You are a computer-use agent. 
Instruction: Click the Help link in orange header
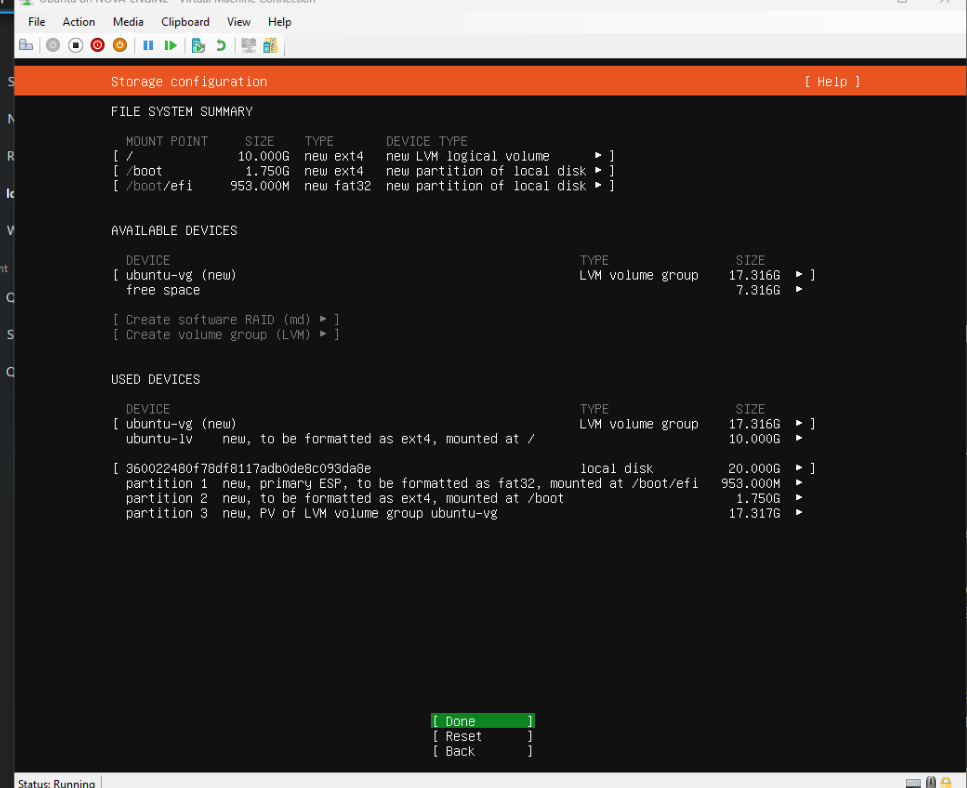(831, 82)
